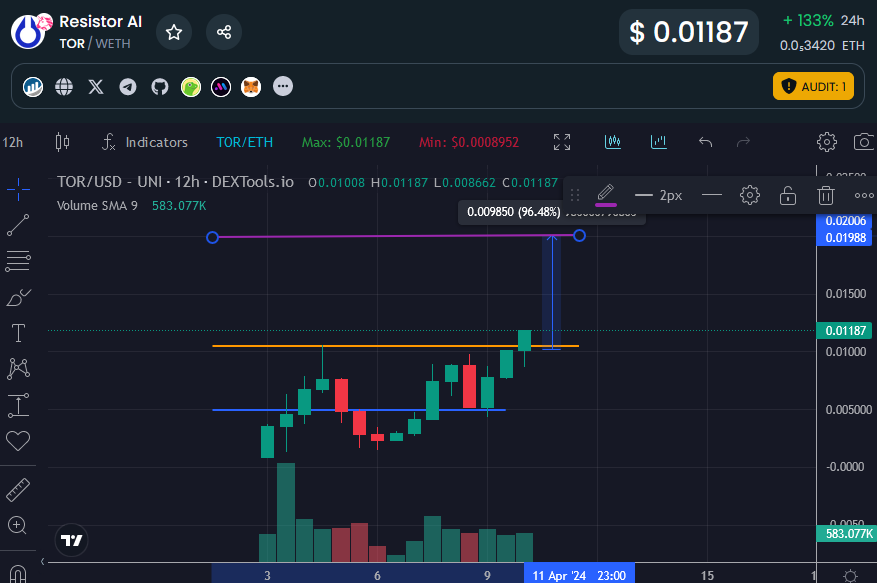Open the website globe icon link

[64, 87]
